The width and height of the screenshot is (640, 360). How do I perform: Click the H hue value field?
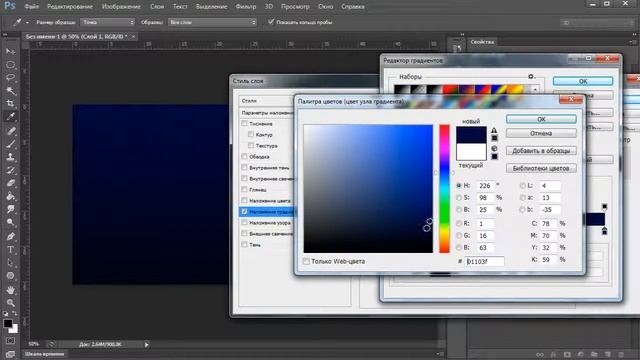pos(485,185)
